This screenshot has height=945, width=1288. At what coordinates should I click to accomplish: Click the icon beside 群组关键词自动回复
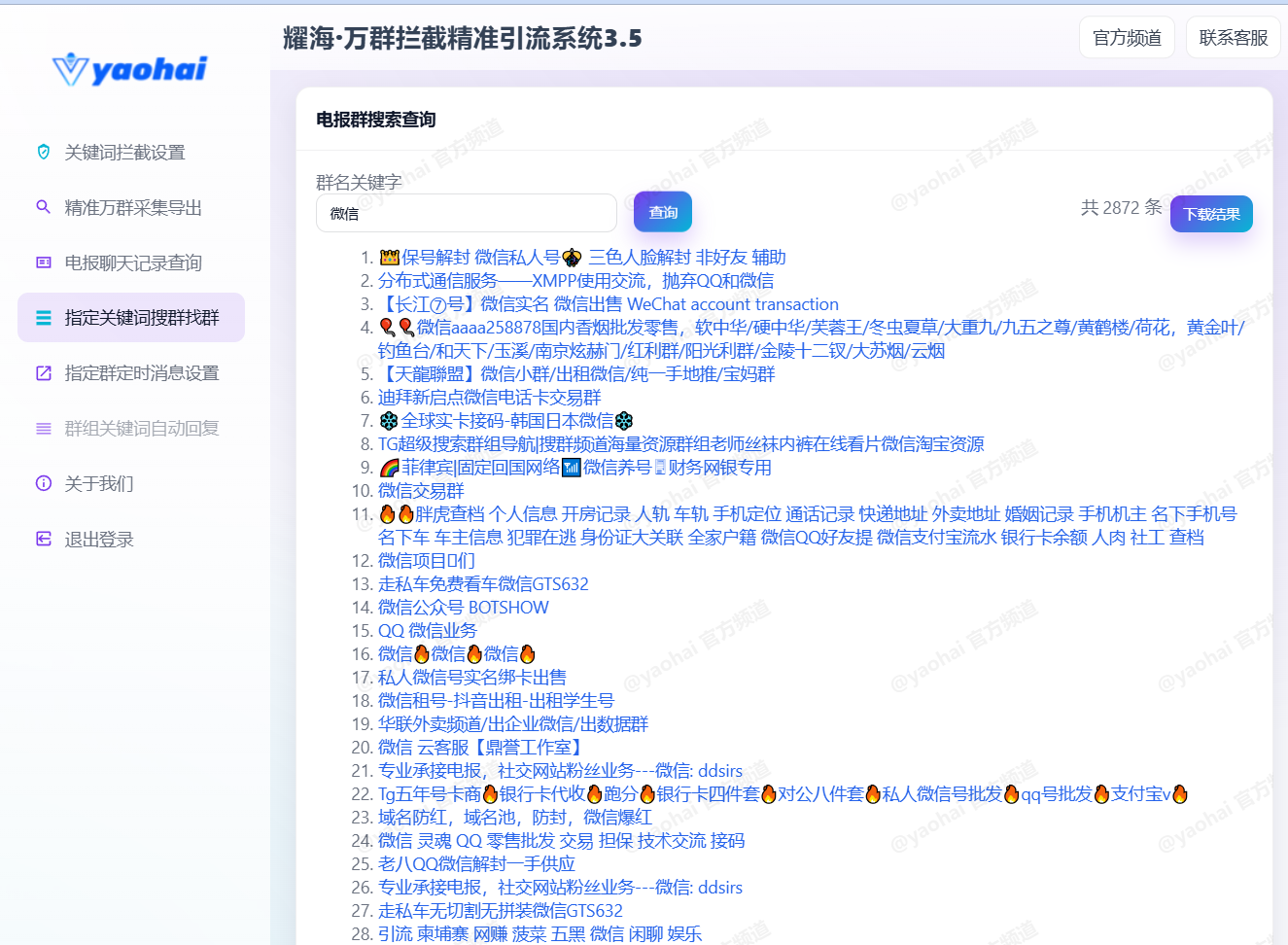coord(43,429)
